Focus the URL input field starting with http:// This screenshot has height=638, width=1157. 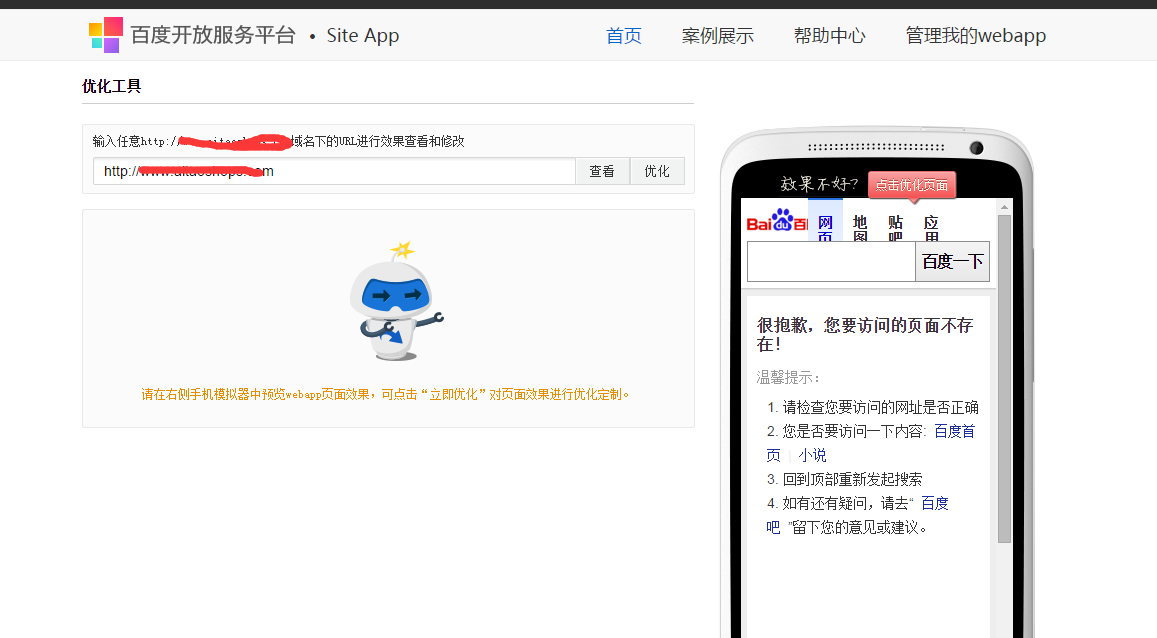[334, 171]
